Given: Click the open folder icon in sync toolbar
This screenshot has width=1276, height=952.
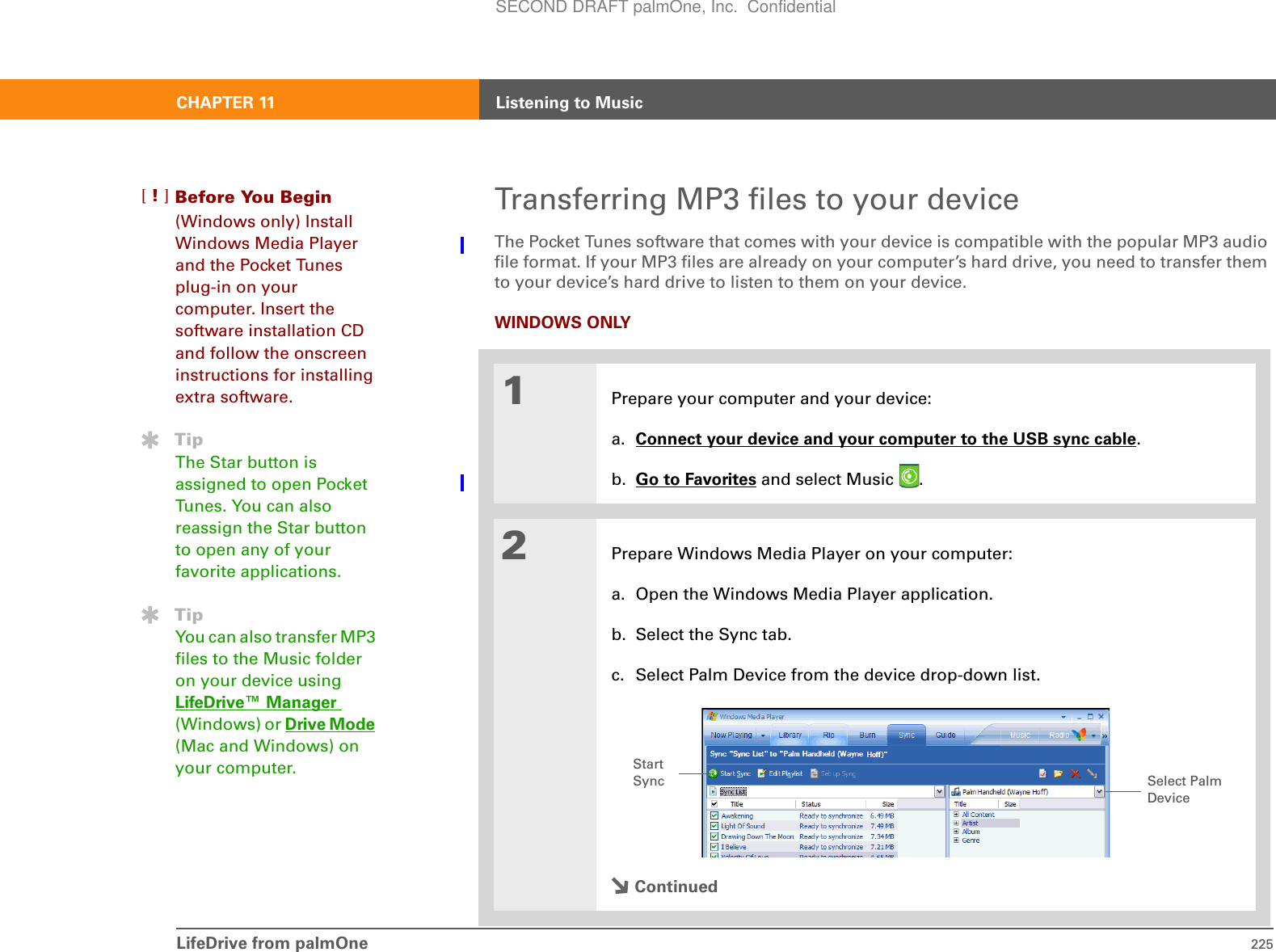Looking at the screenshot, I should point(1058,773).
